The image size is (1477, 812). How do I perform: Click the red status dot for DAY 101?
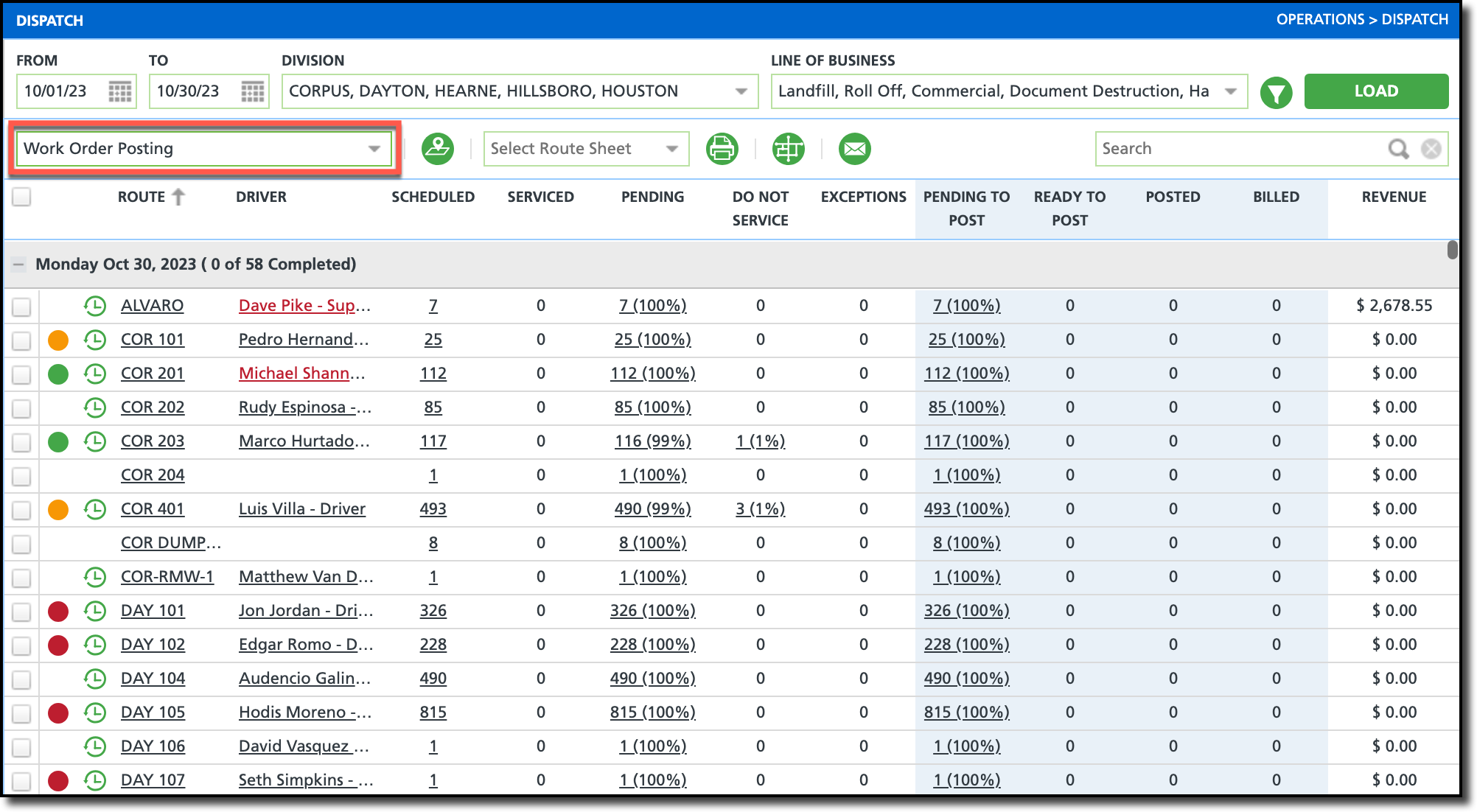[x=58, y=611]
